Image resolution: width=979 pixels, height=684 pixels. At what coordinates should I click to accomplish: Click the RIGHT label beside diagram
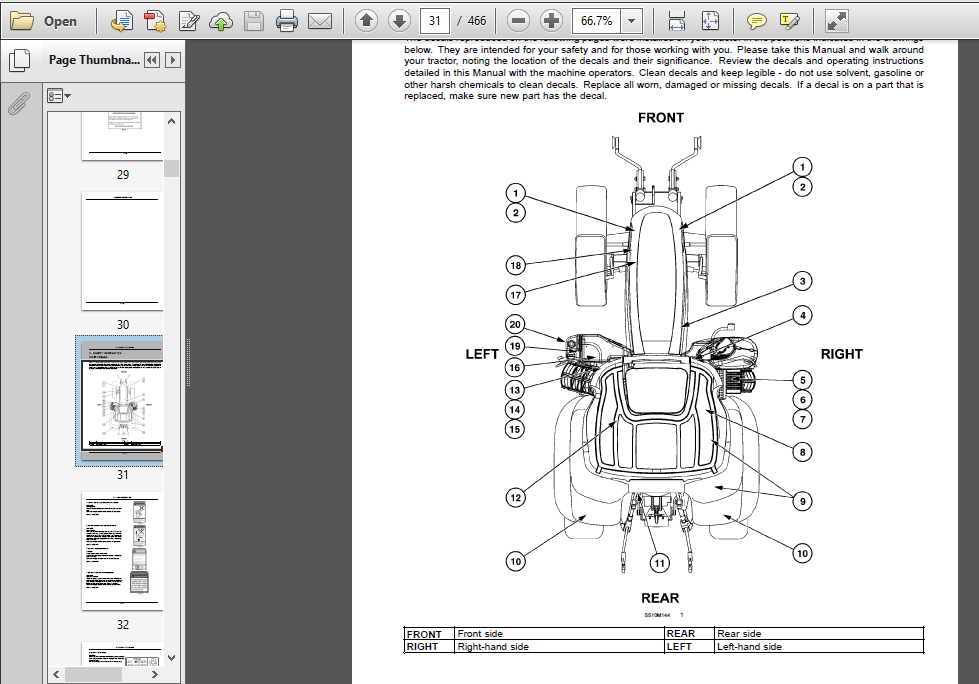(x=841, y=354)
